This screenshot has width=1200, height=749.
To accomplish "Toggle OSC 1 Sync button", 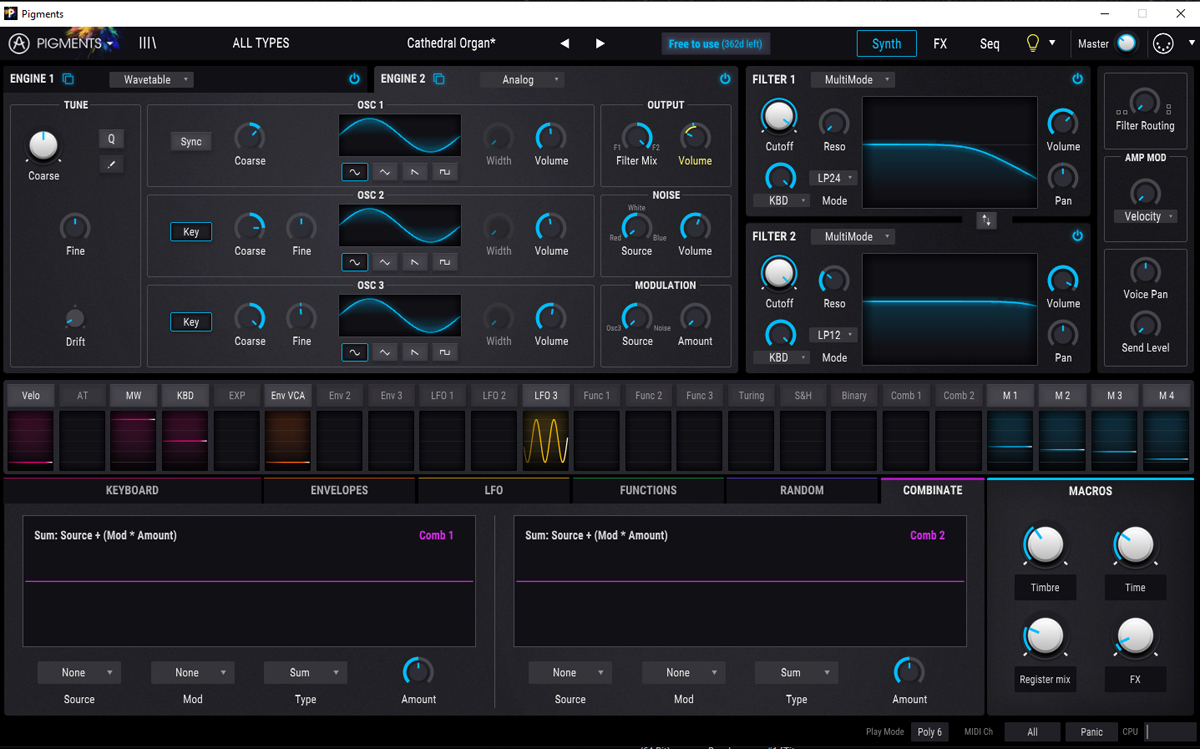I will [191, 142].
